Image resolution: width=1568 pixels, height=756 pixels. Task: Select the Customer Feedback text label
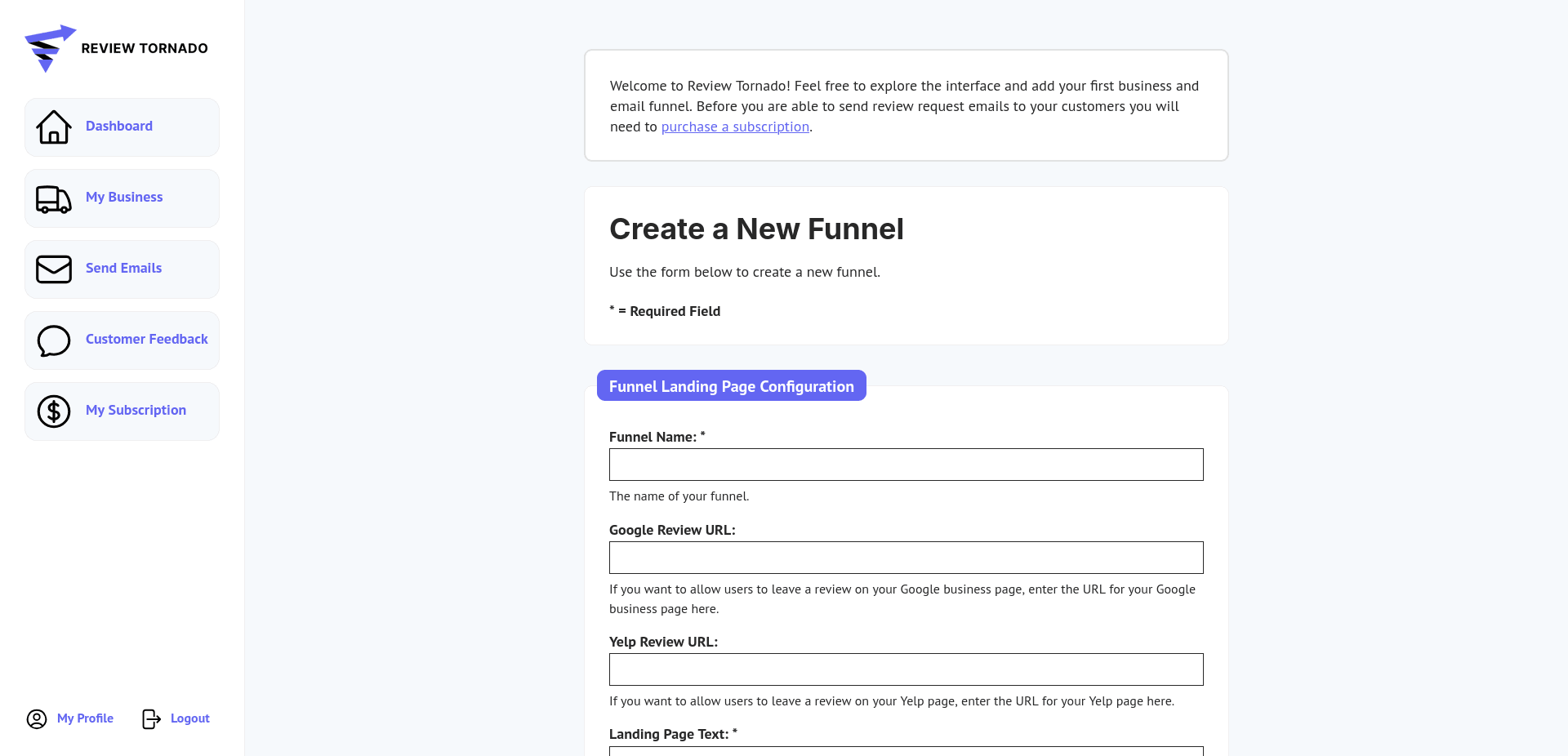[147, 339]
